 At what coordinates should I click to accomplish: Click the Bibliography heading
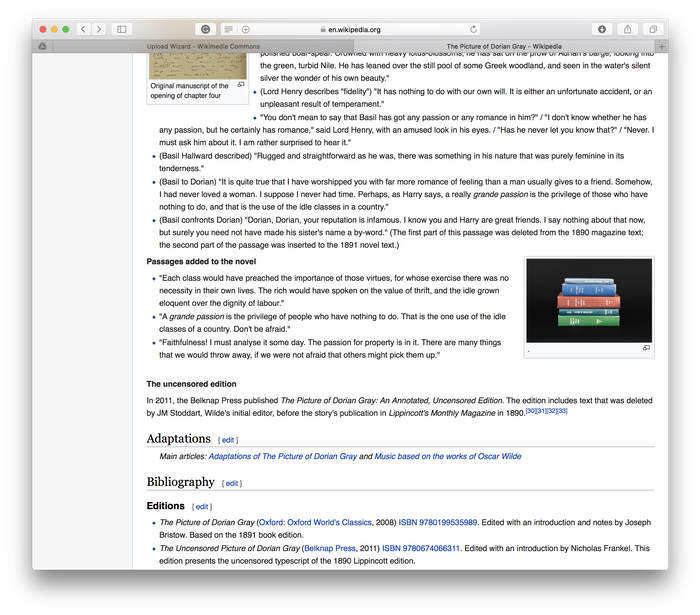pos(180,482)
